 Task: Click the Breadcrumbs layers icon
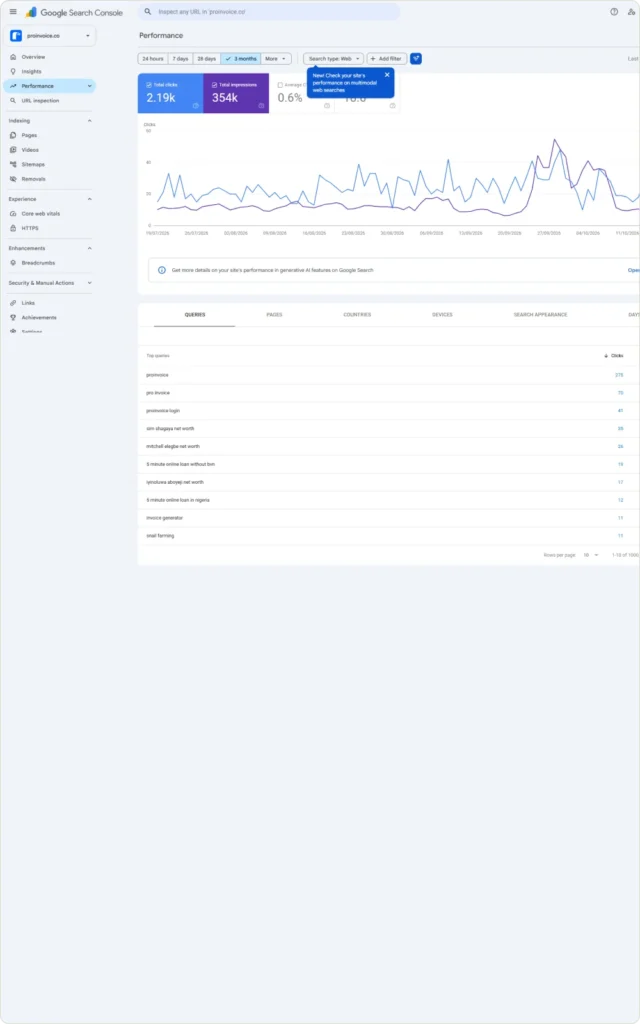[13, 263]
